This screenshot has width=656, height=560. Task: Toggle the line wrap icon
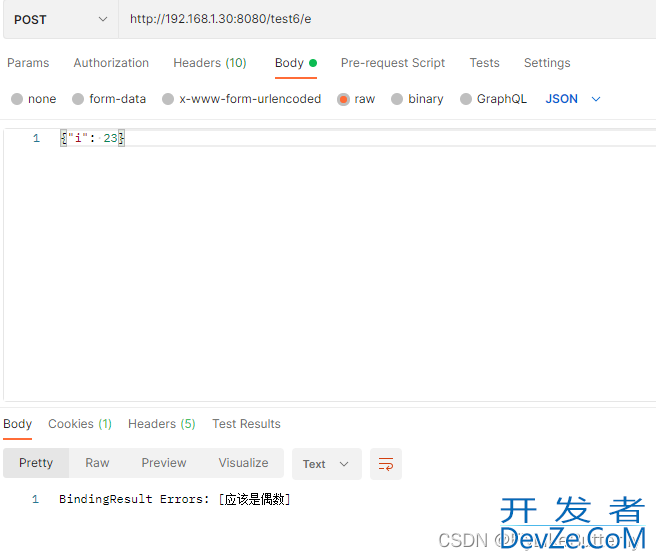(386, 464)
